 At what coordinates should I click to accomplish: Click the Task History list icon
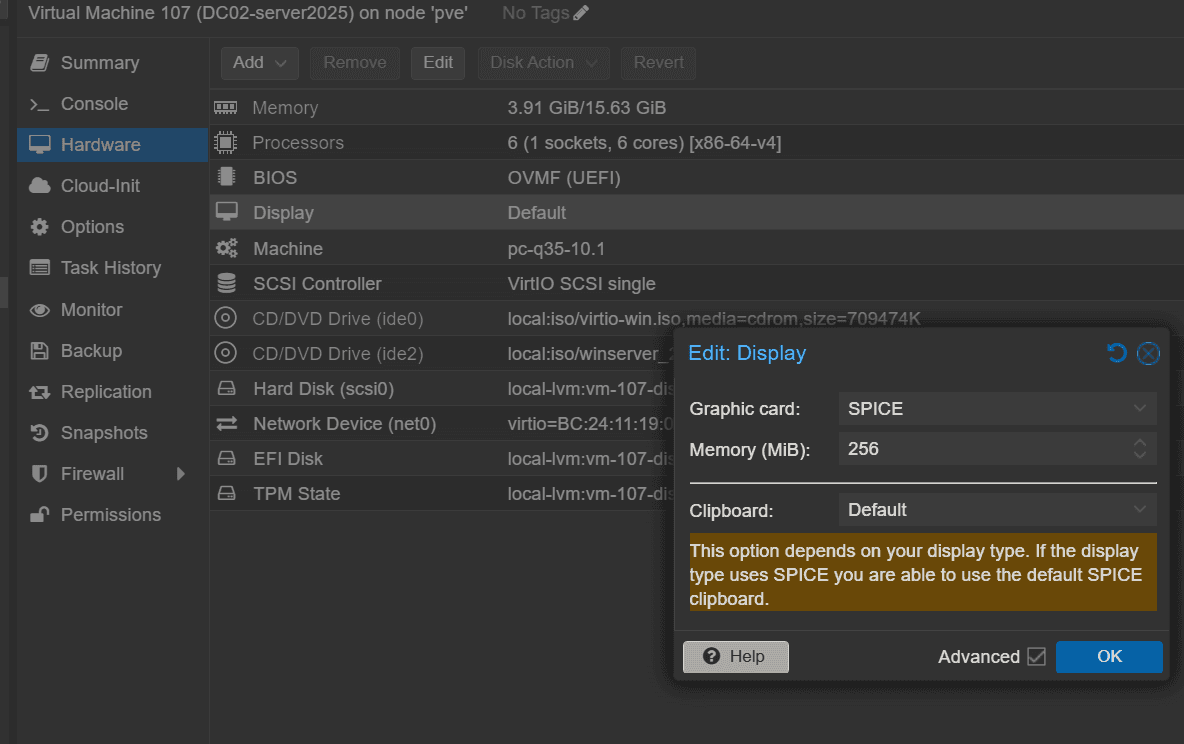tap(39, 267)
